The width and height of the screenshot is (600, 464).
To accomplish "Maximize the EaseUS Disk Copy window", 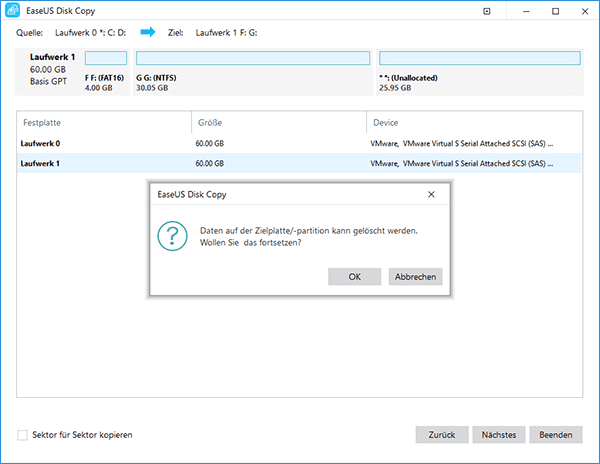I will pyautogui.click(x=555, y=12).
